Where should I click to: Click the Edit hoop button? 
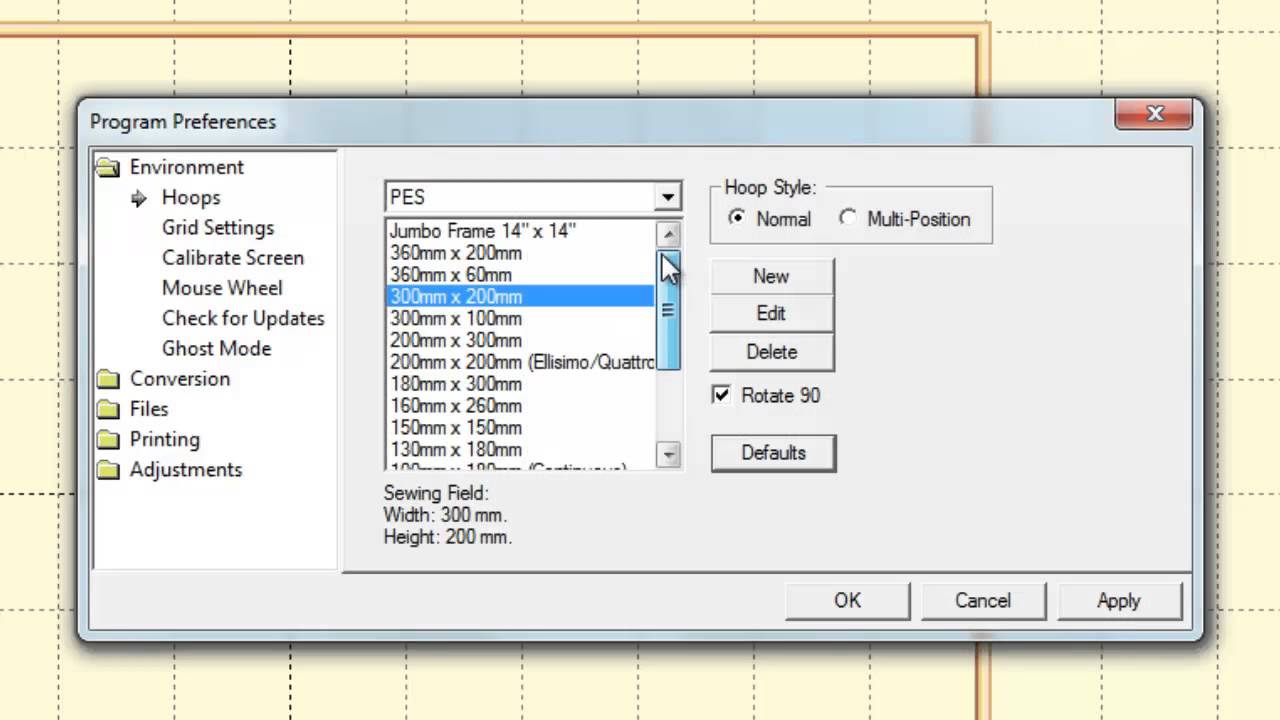(771, 313)
